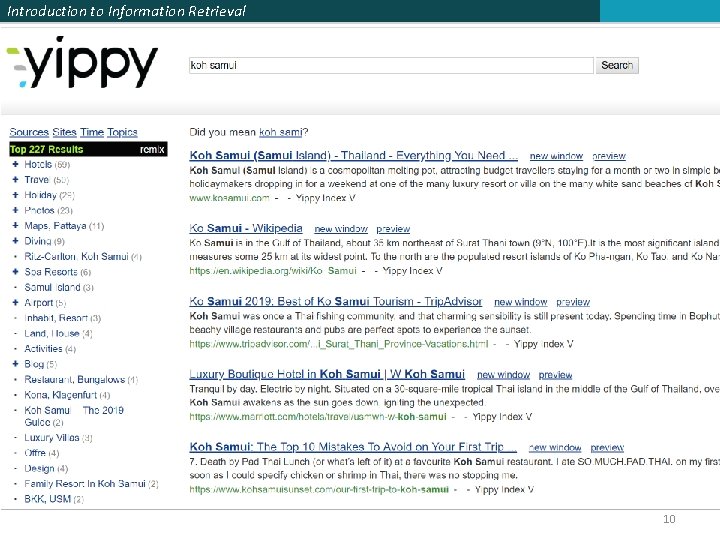Open Ko Samui 2019 TripAdvisor result

336,302
